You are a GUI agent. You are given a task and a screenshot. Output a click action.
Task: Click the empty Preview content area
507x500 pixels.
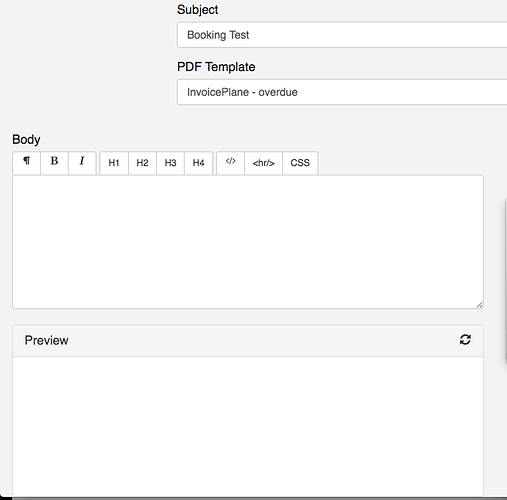click(248, 426)
